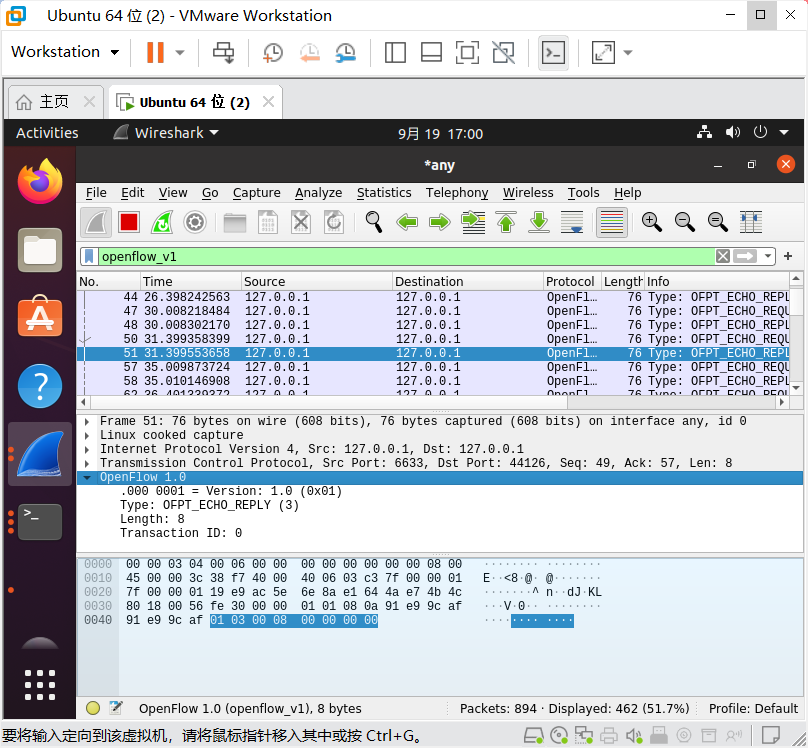
Task: Open the Edit menu
Action: pyautogui.click(x=132, y=193)
